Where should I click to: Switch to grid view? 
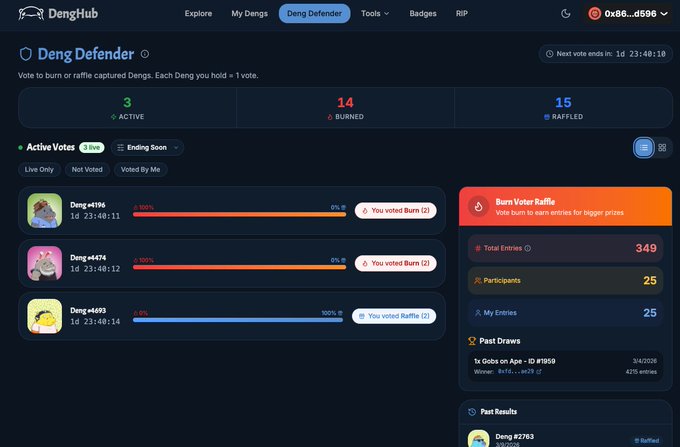(x=662, y=148)
